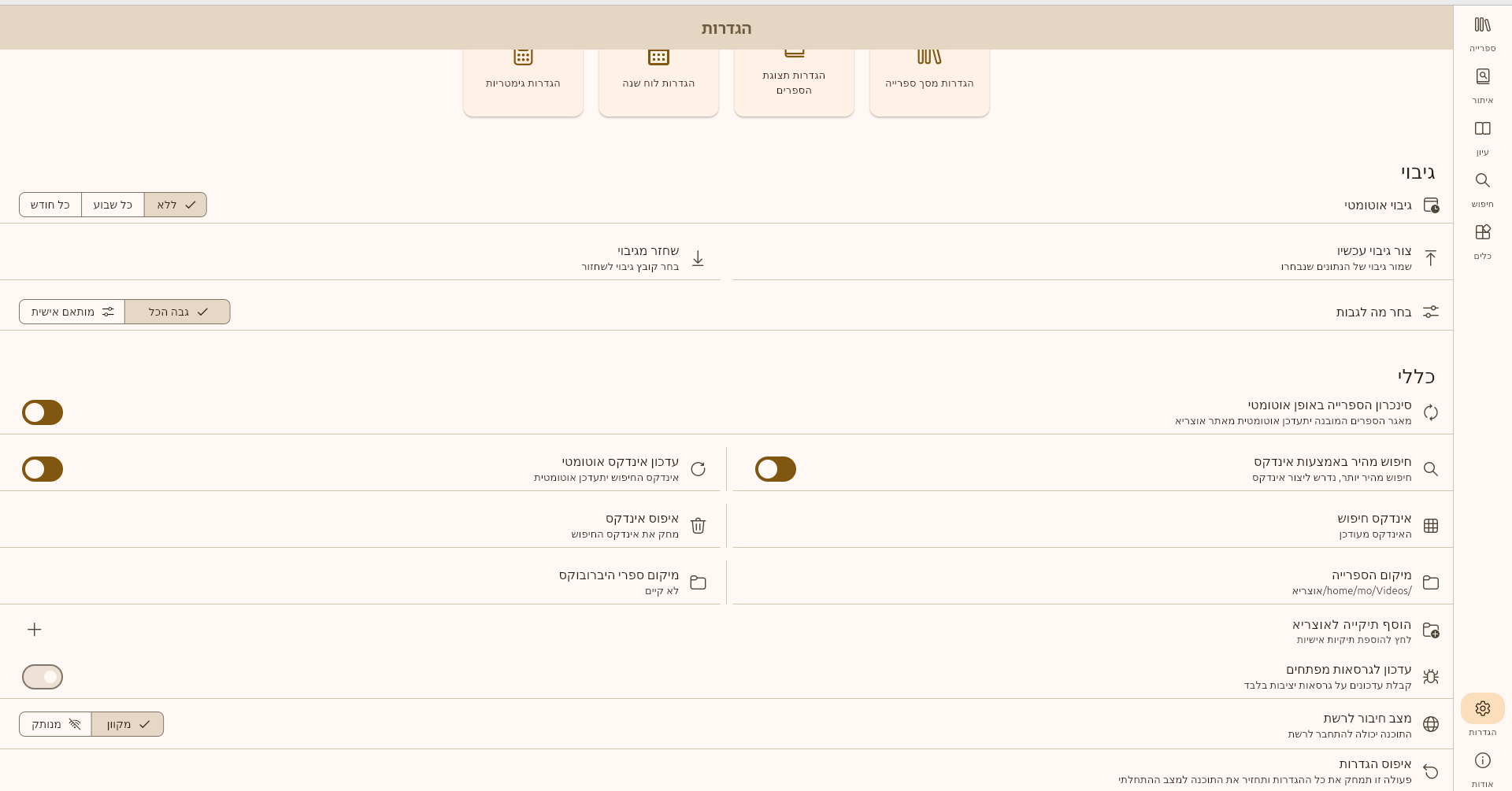This screenshot has height=791, width=1512.
Task: Select כל שבוע automatic backup option
Action: [113, 205]
